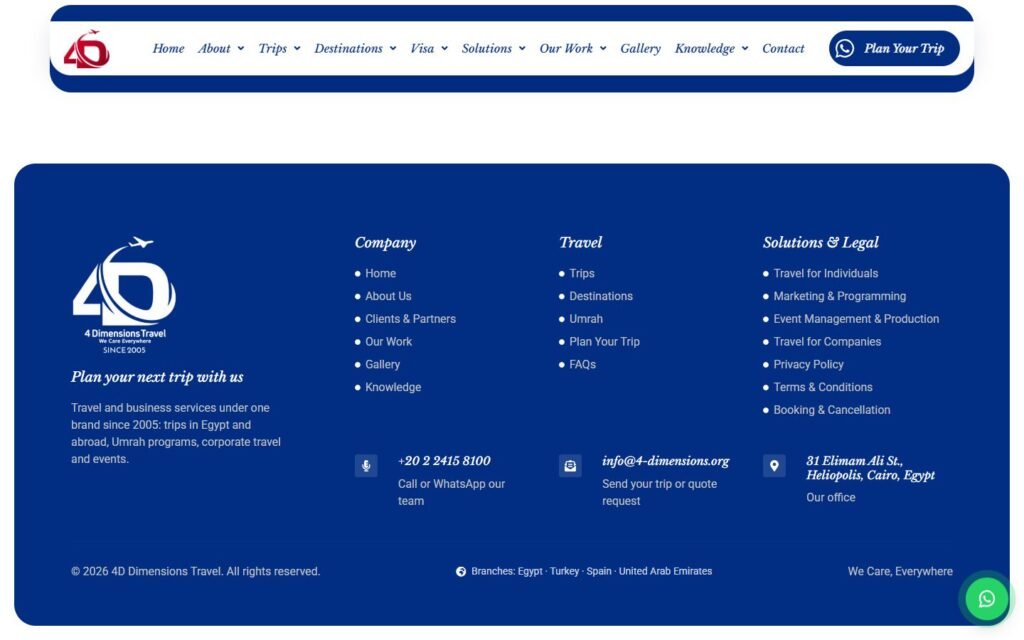Click 'Call or WhatsApp our team' caption
Screen dimensions: 1024x640
pyautogui.click(x=451, y=493)
